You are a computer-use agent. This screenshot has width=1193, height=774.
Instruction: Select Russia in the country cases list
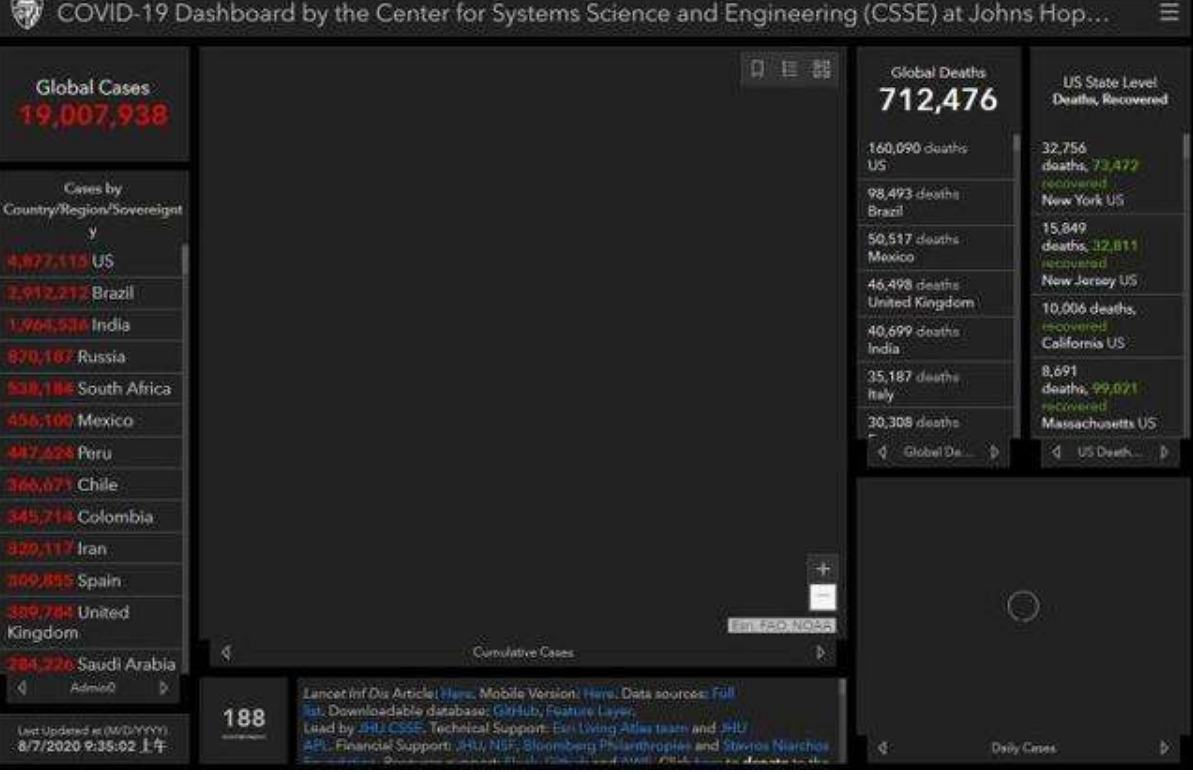click(91, 357)
